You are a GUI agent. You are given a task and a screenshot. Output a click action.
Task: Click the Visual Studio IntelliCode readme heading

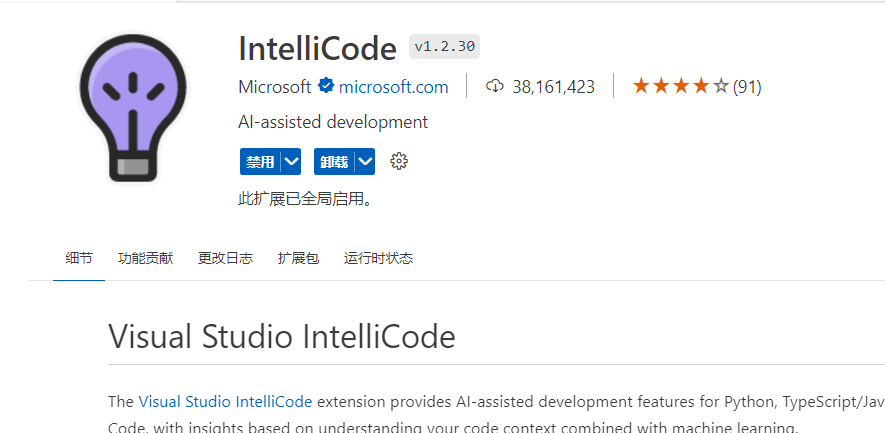(282, 337)
